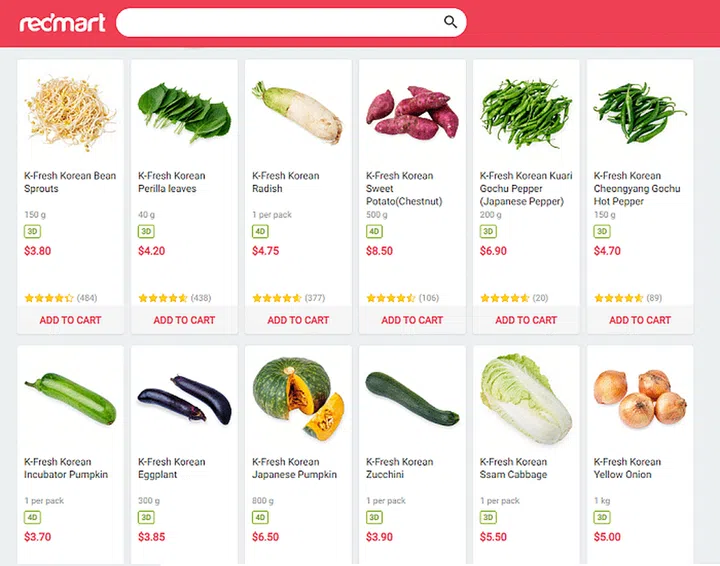Open the Korean Ssam Cabbage product image

tap(526, 398)
